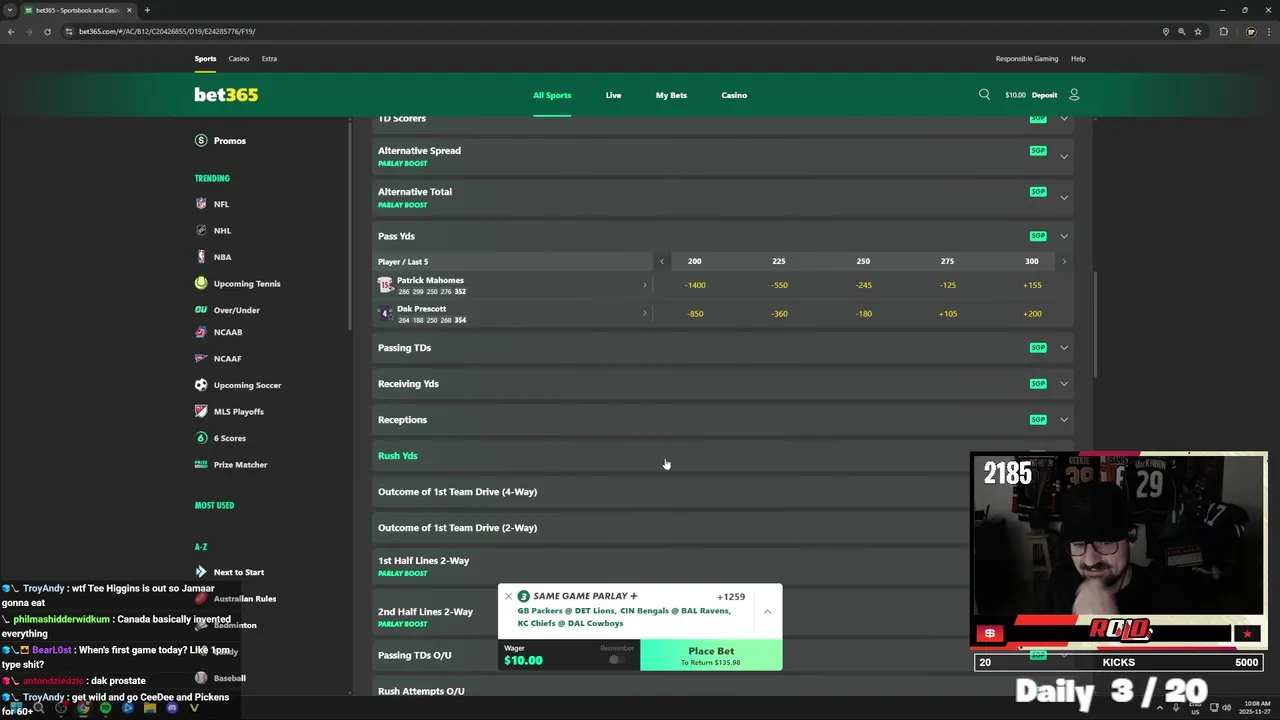This screenshot has width=1280, height=720.
Task: Open the Casino nav tab
Action: (x=734, y=95)
